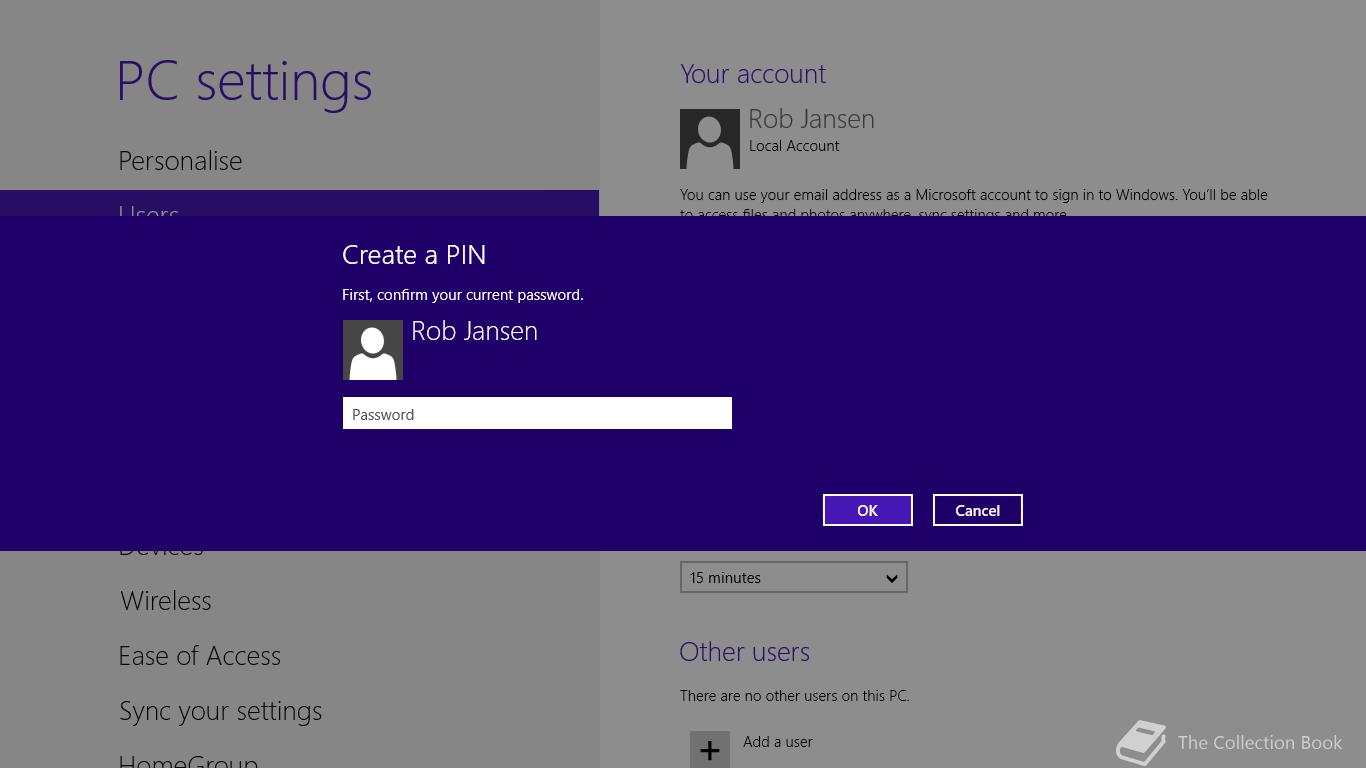
Task: Click 'First, confirm your current password.' text
Action: [x=463, y=295]
